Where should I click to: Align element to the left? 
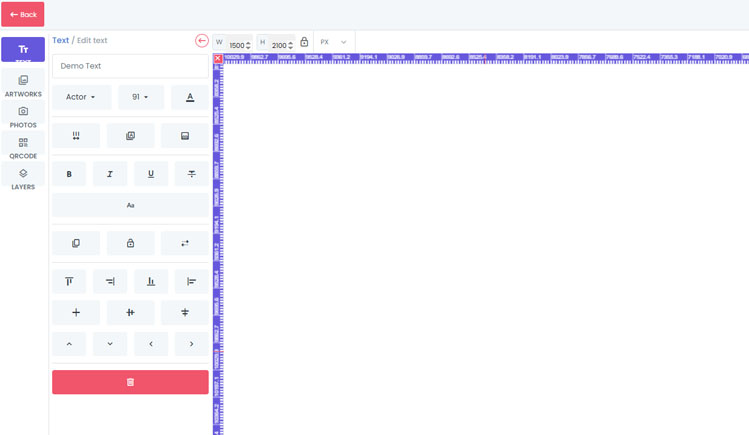click(192, 281)
